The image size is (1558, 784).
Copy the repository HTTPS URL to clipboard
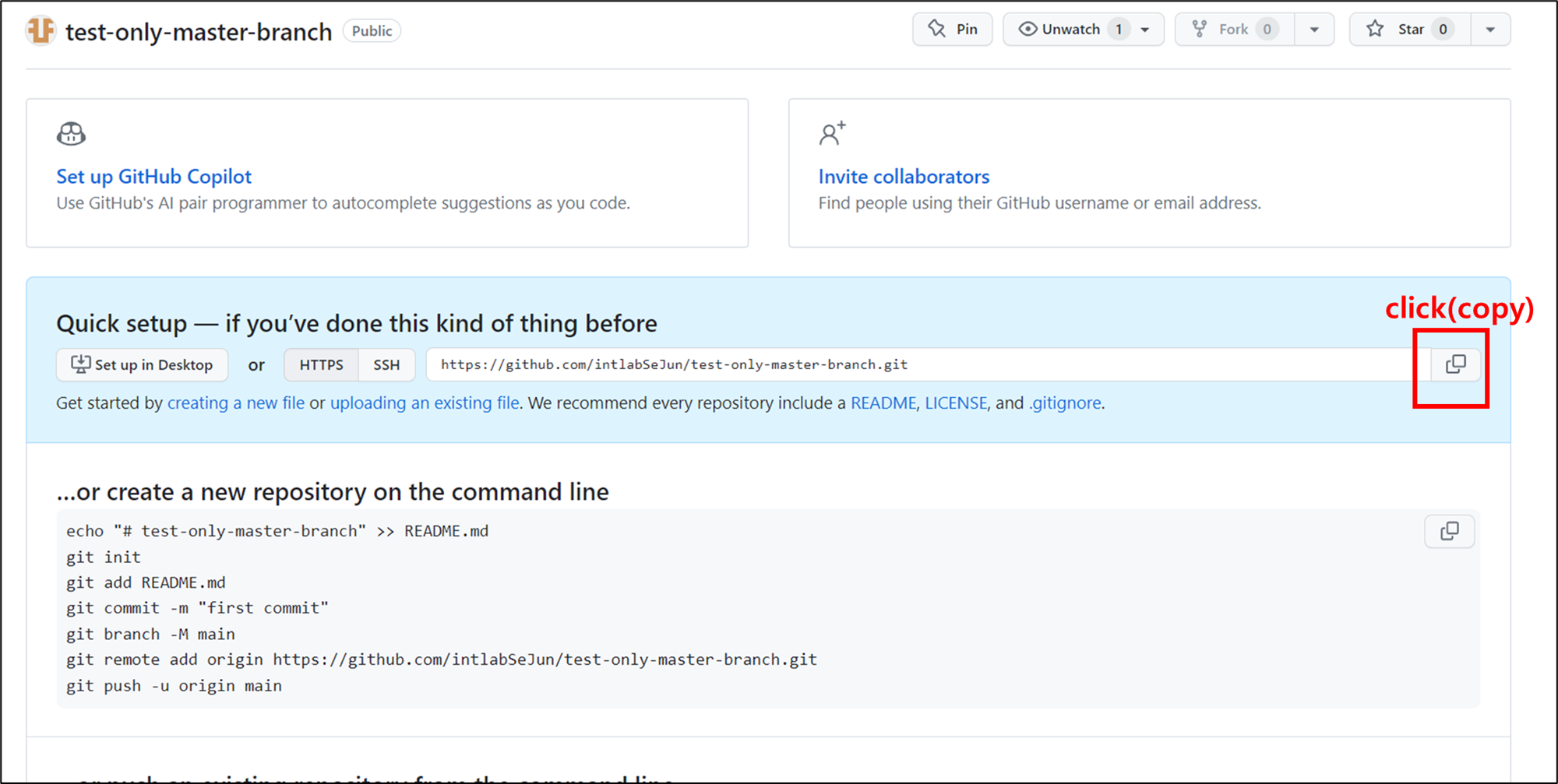tap(1455, 364)
